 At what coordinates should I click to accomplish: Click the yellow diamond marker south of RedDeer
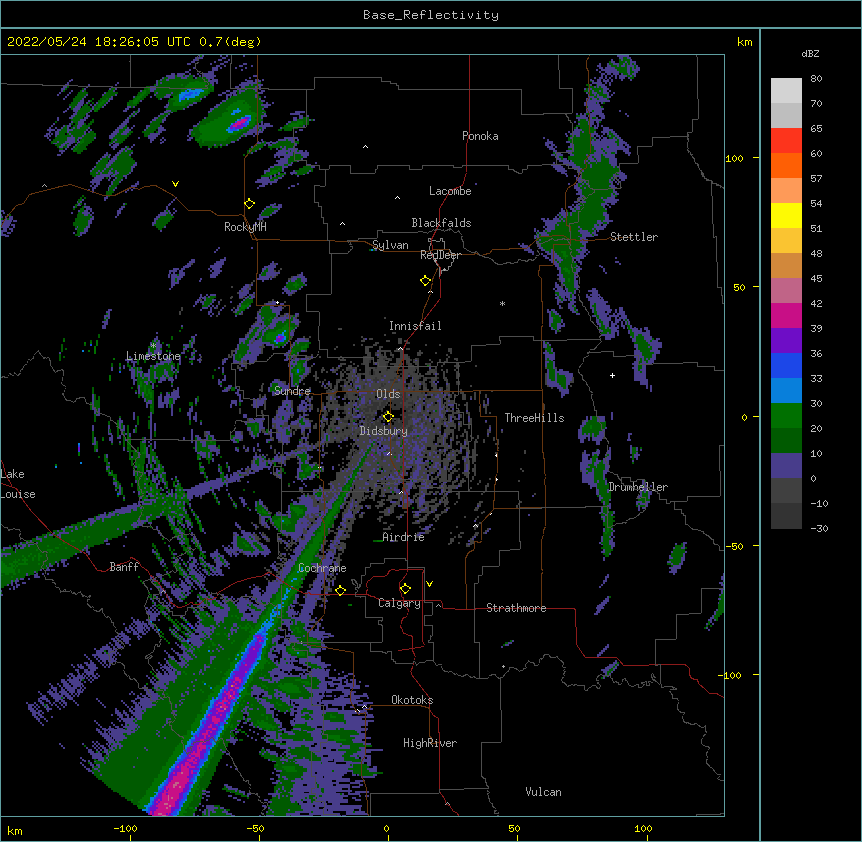click(x=426, y=281)
